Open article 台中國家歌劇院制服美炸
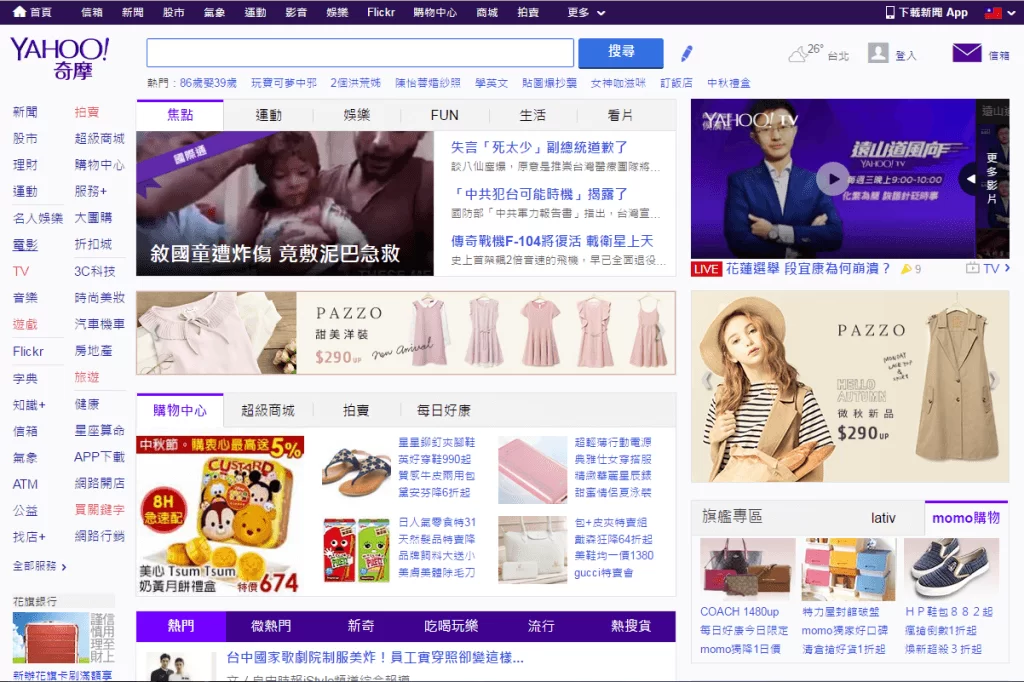The image size is (1024, 682). click(x=375, y=658)
